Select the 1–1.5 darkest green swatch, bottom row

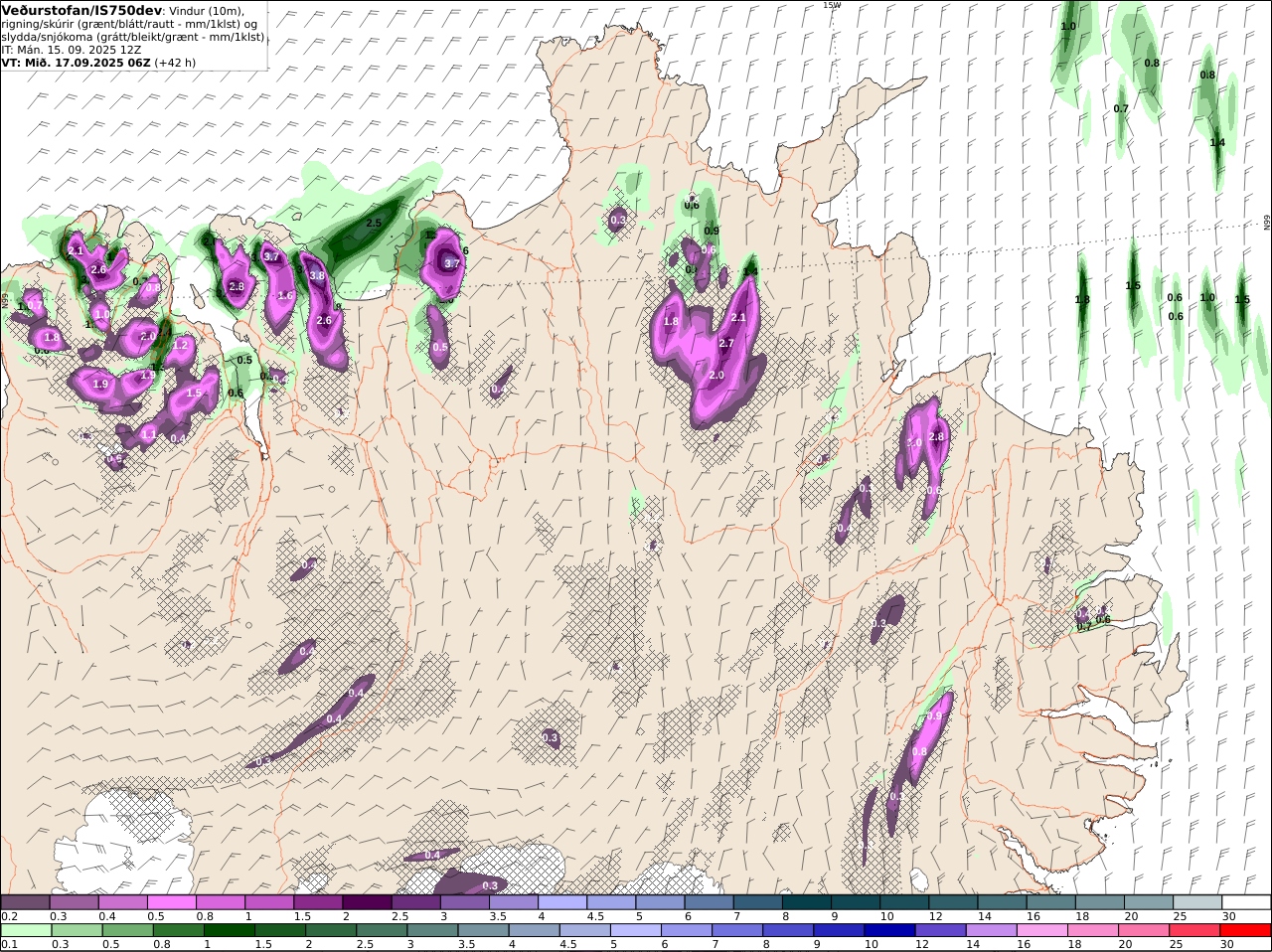[x=229, y=930]
